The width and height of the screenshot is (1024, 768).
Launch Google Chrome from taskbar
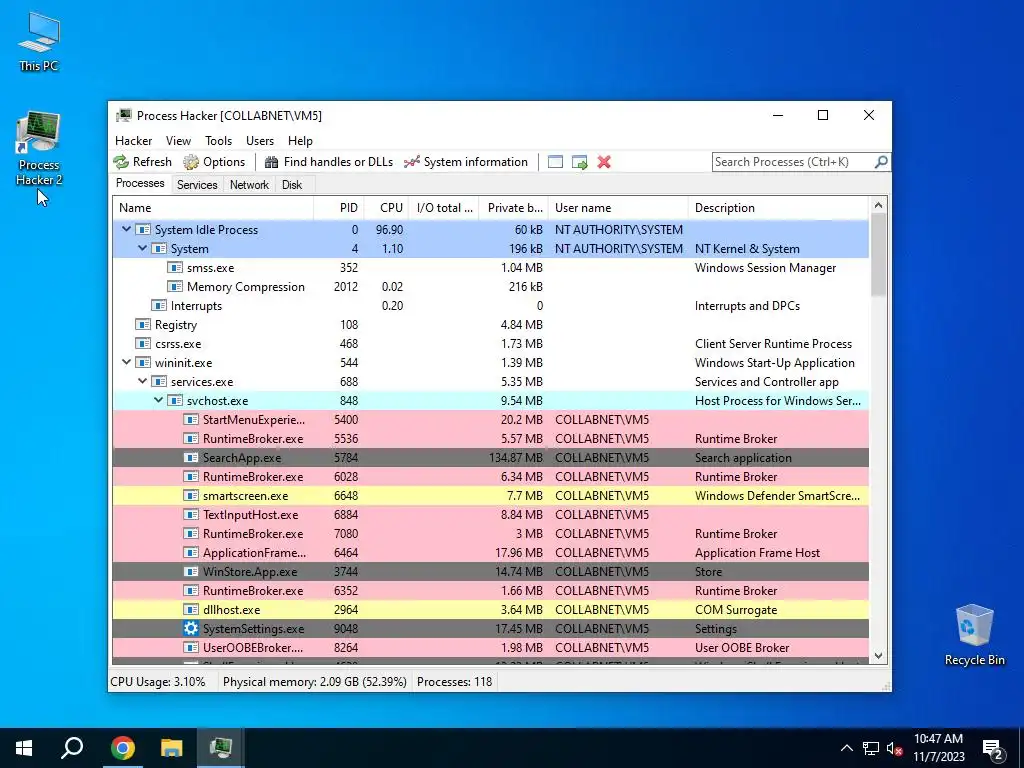click(x=122, y=748)
